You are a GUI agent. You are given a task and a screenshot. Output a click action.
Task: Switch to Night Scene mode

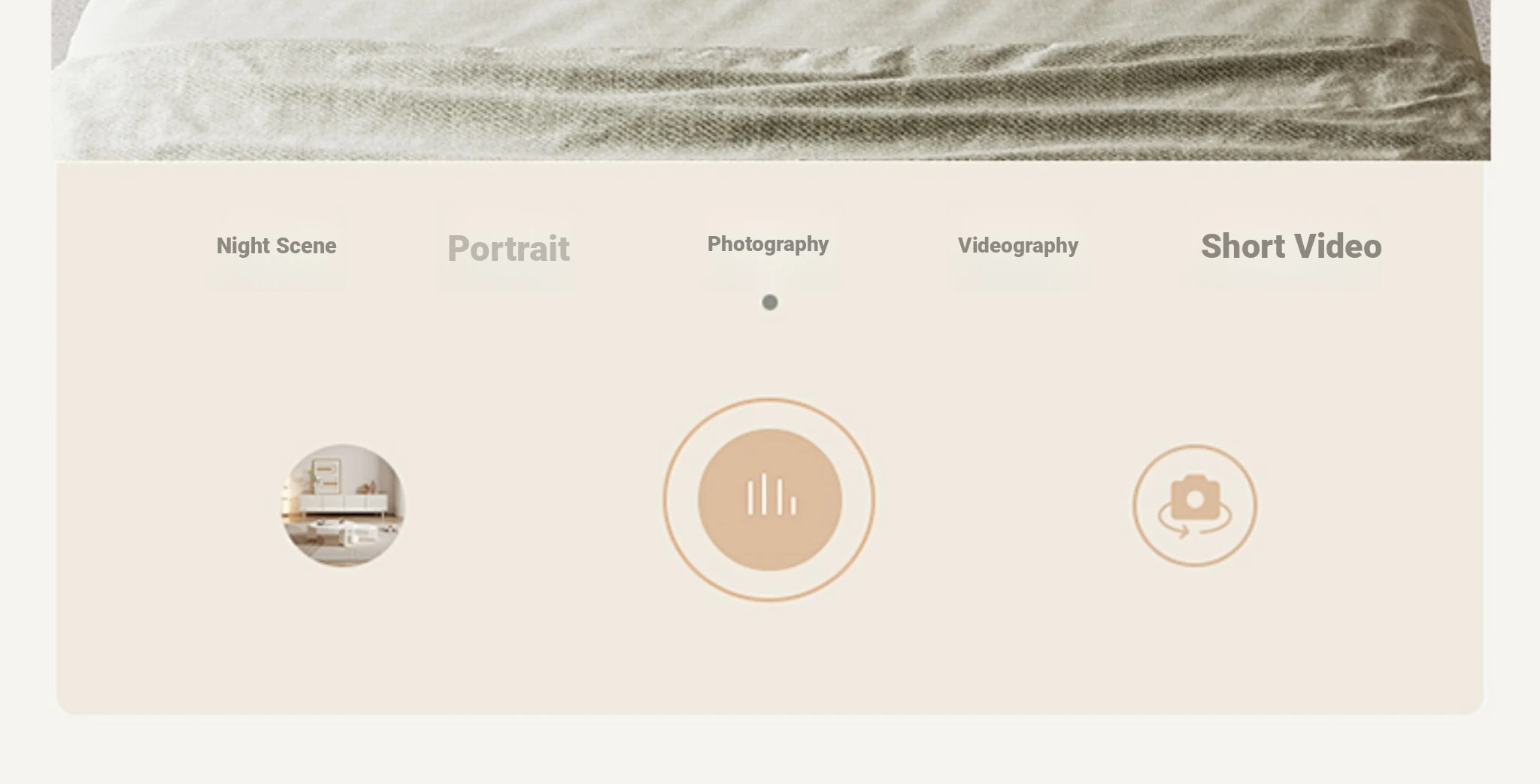[276, 246]
